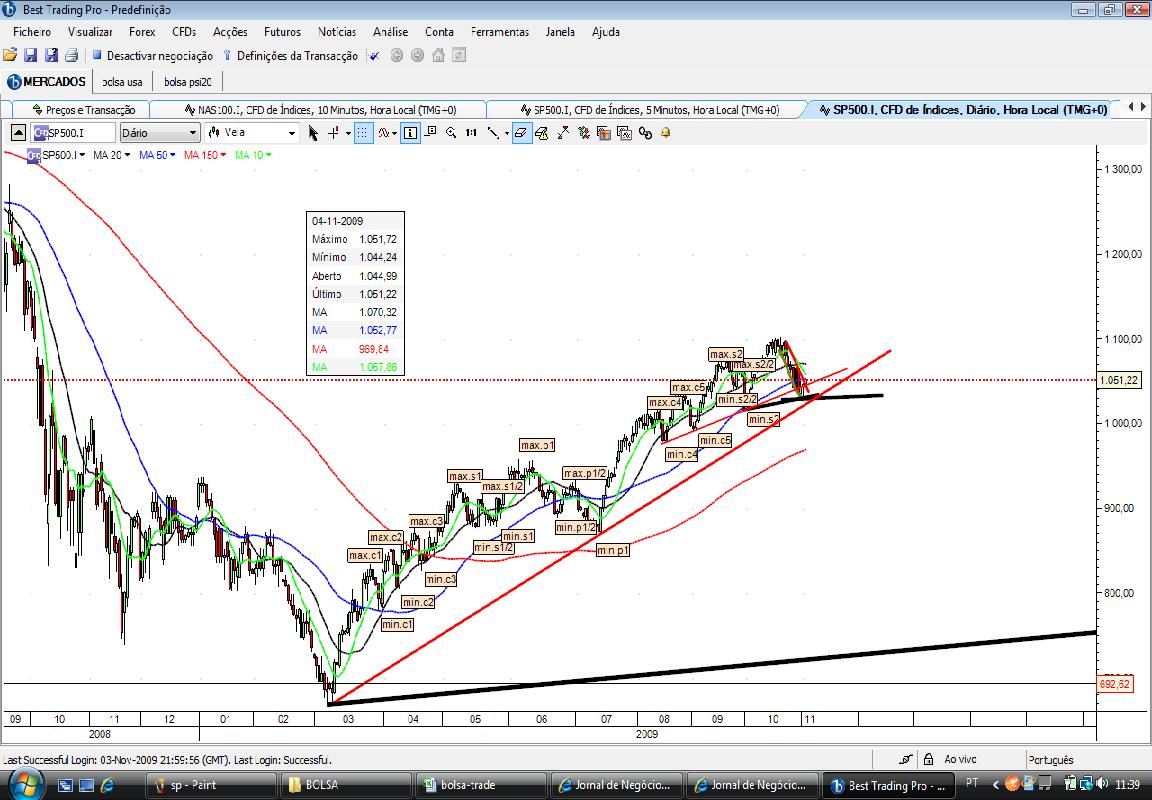
Task: Open sp - Paint taskbar window
Action: (212, 785)
